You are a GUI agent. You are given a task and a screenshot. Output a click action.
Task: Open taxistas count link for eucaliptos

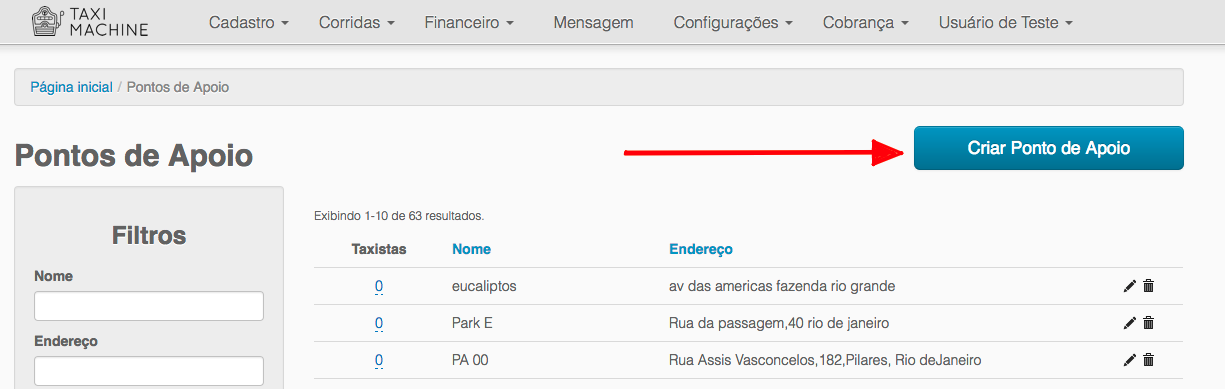point(379,286)
